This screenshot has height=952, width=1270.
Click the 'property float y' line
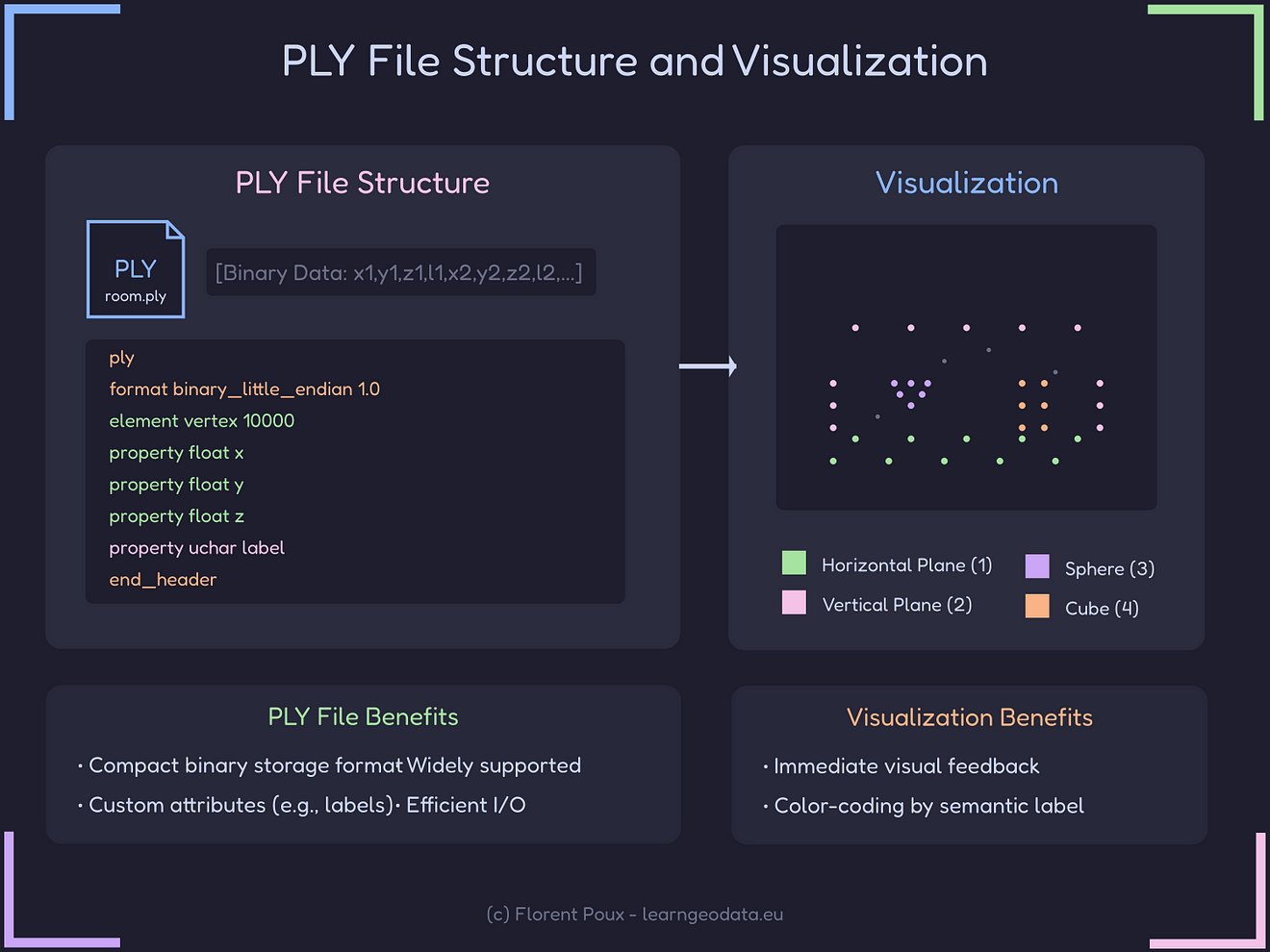tap(176, 485)
